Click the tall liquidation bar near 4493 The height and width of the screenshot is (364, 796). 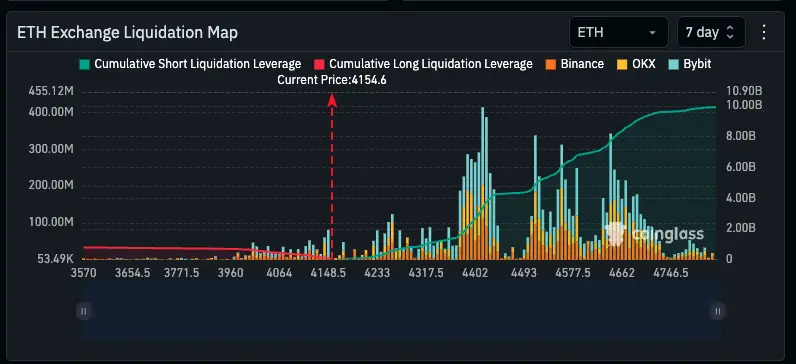pos(535,197)
